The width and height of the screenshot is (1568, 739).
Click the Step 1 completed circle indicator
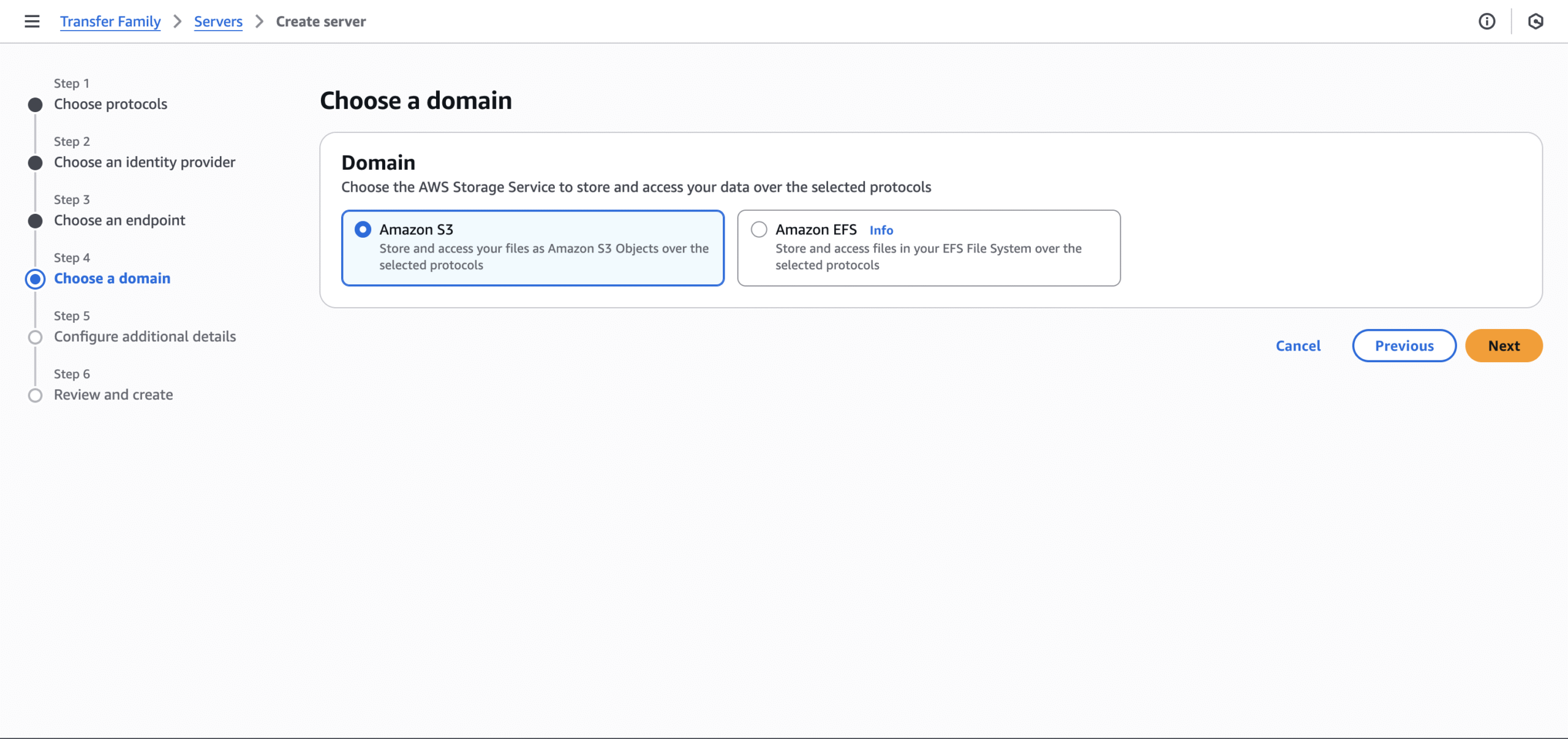tap(36, 105)
